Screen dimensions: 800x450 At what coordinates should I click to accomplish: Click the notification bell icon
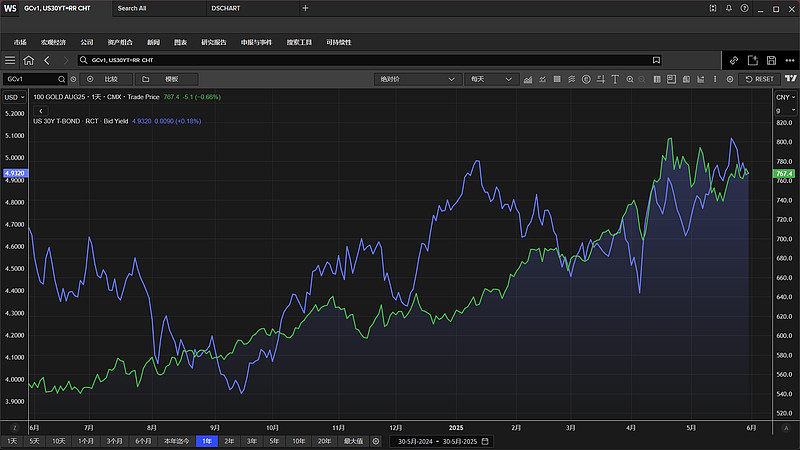coord(729,8)
